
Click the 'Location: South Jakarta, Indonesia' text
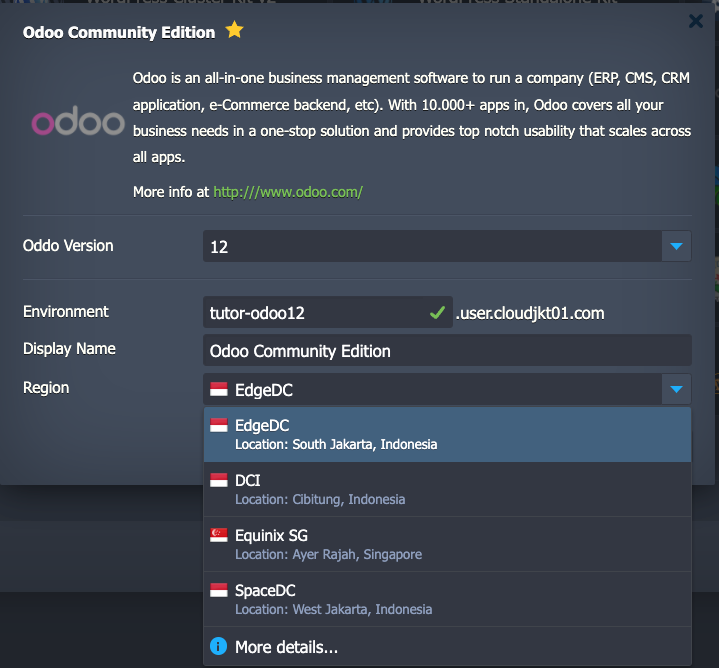pos(336,444)
